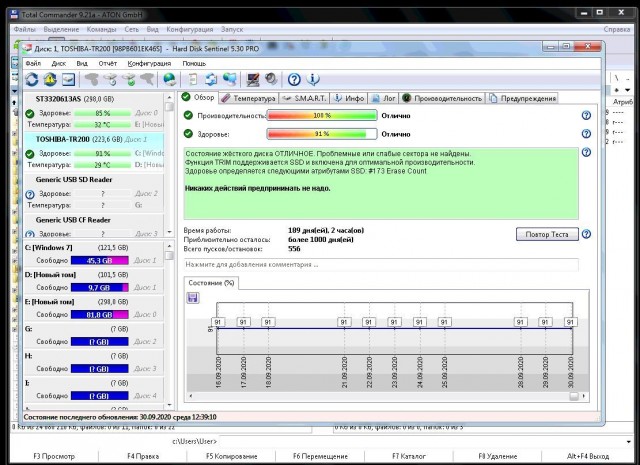The height and width of the screenshot is (465, 640).
Task: Open the Диск menu
Action: (x=59, y=64)
